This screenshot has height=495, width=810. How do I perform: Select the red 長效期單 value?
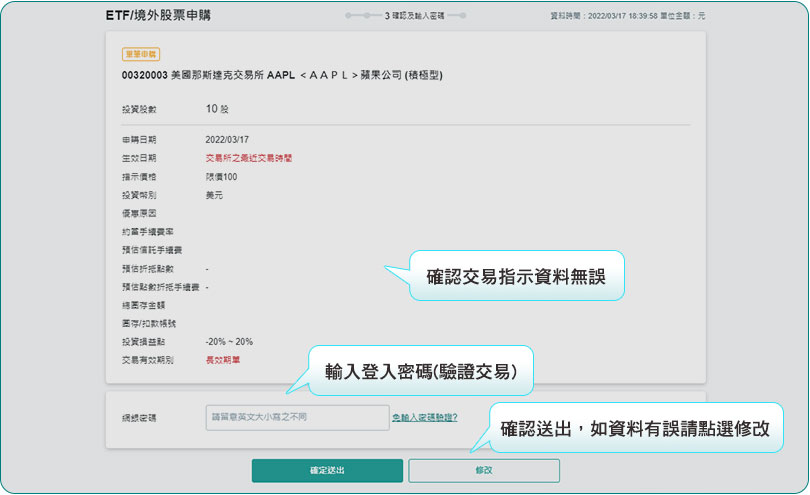coord(223,360)
